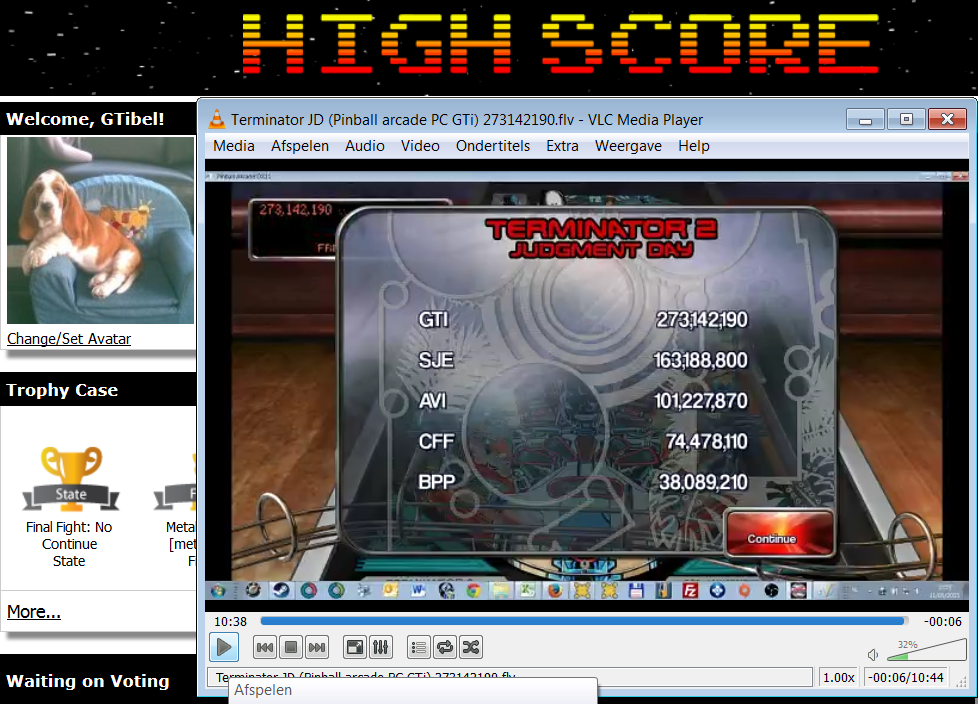Click the elapsed time 10:38 label

click(230, 622)
